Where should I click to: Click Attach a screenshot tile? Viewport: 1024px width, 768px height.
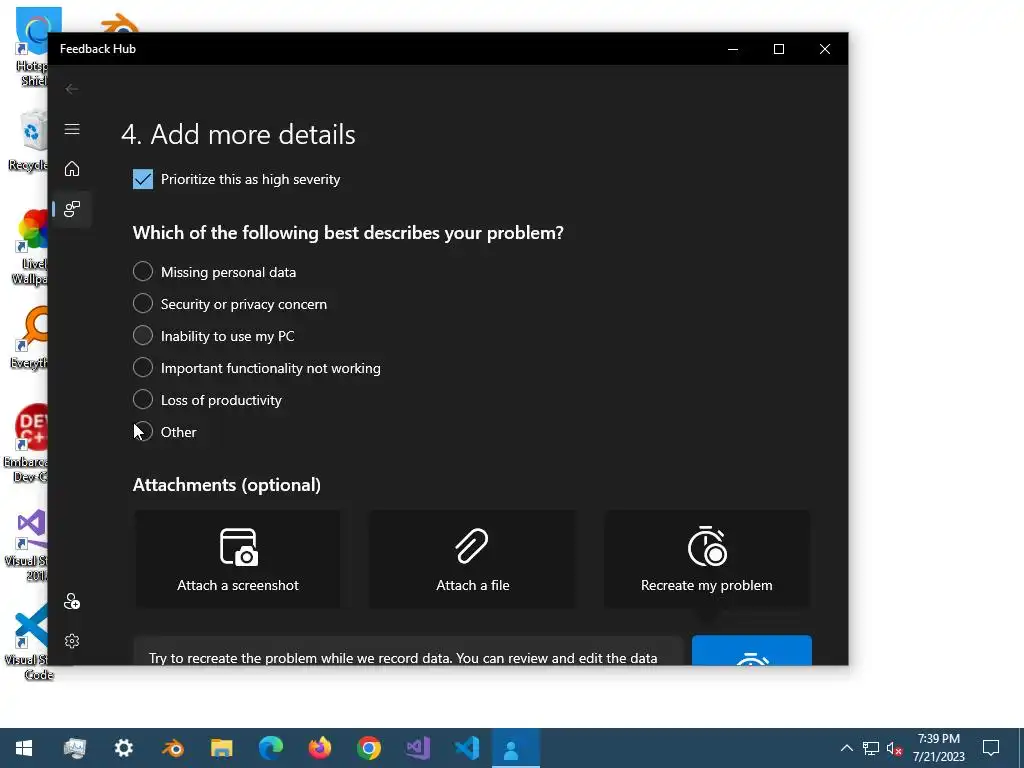[x=238, y=560]
